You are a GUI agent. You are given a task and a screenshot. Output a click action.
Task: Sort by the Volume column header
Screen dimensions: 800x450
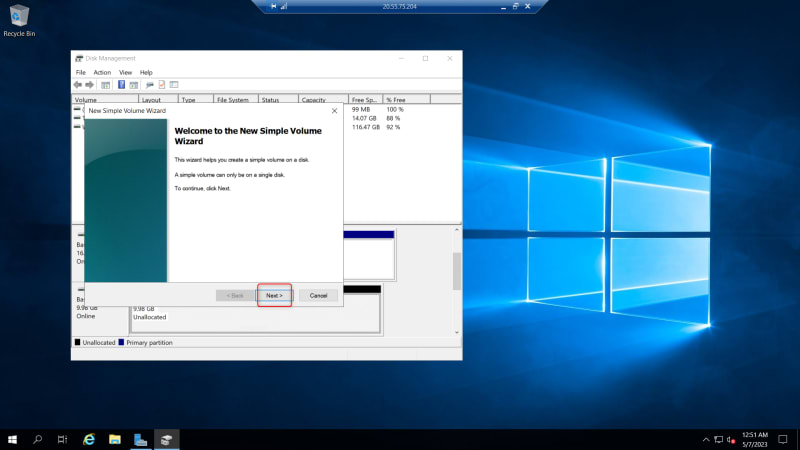click(105, 99)
